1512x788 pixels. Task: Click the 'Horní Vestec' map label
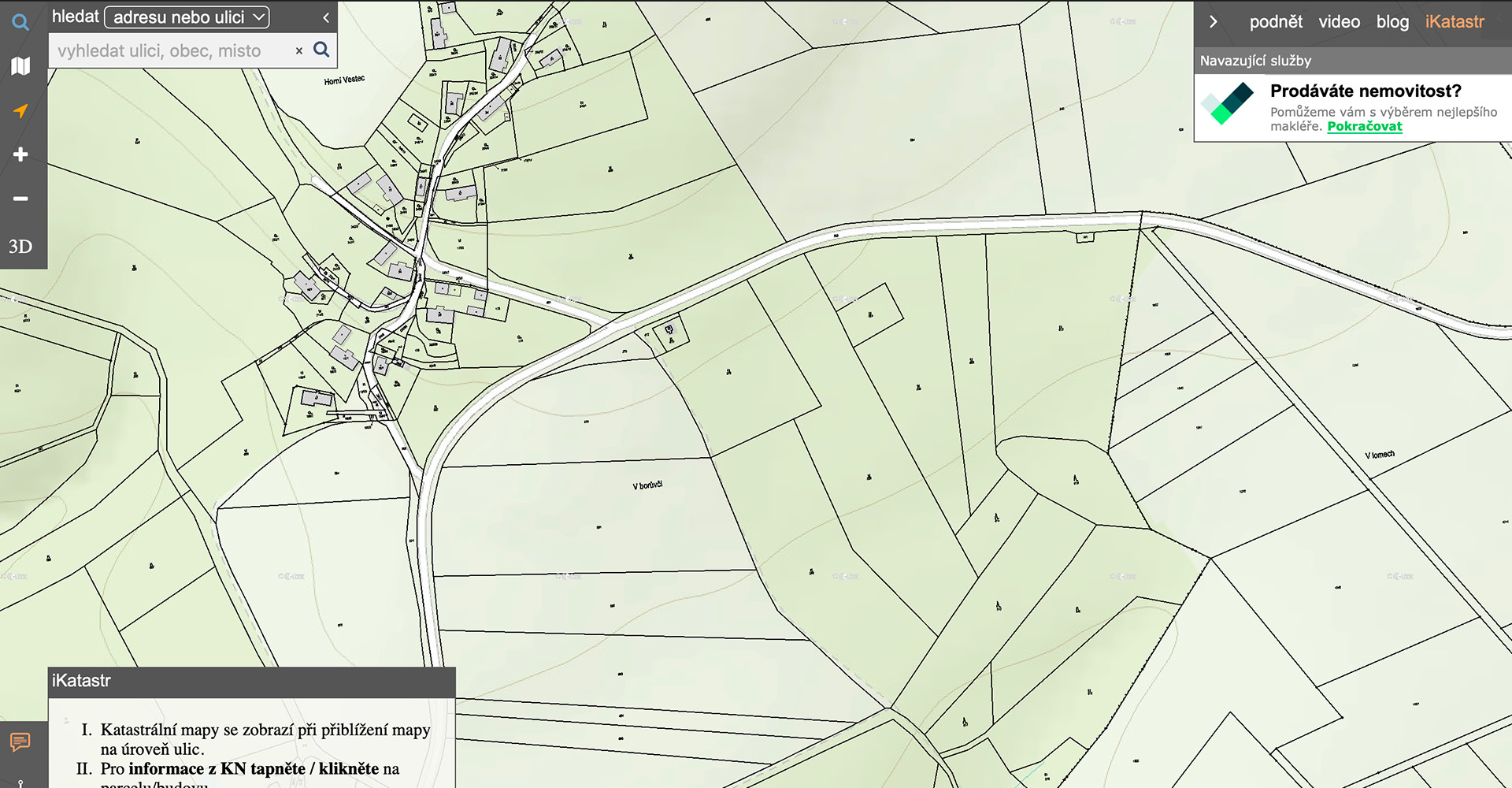pos(344,80)
